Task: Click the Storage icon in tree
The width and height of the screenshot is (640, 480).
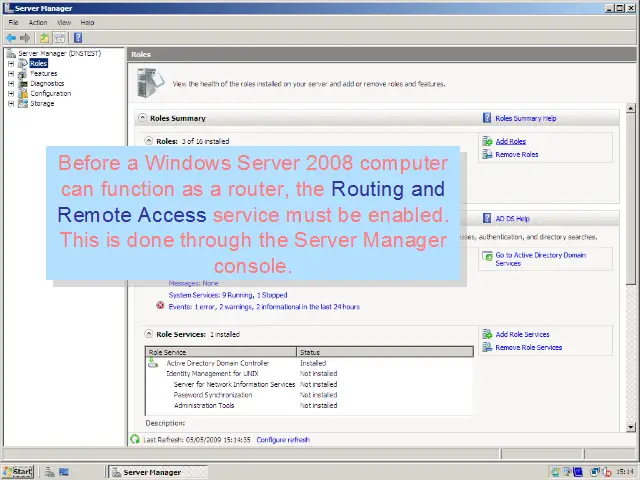Action: point(23,104)
